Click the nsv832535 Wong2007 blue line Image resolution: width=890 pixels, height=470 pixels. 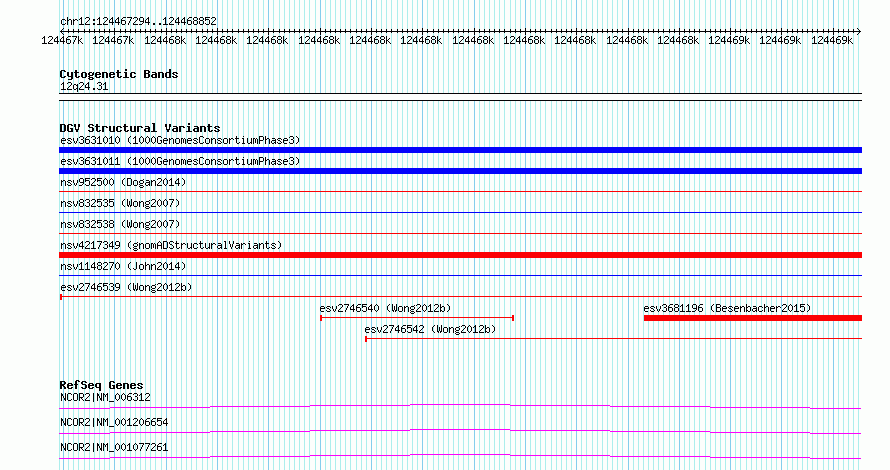(x=460, y=213)
